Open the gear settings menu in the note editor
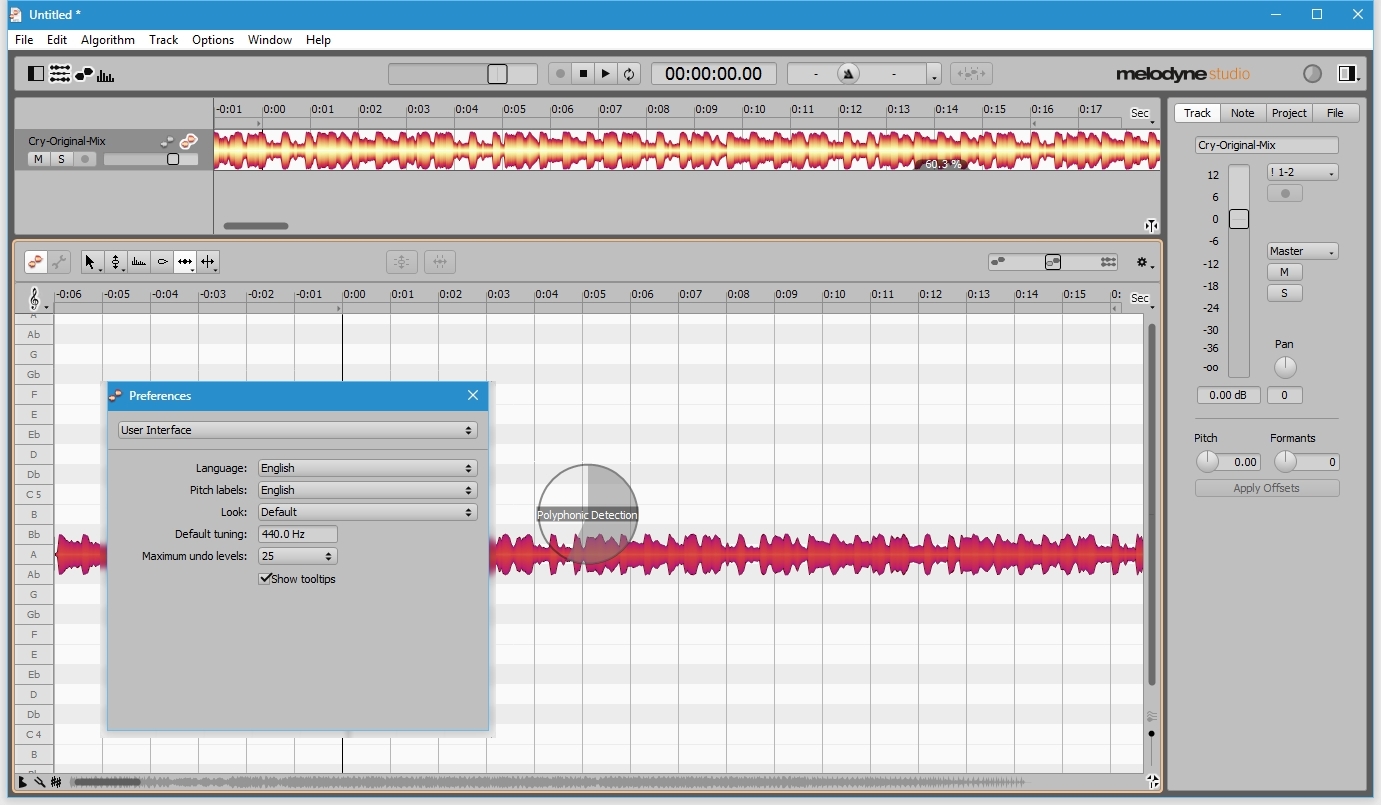 click(1142, 262)
